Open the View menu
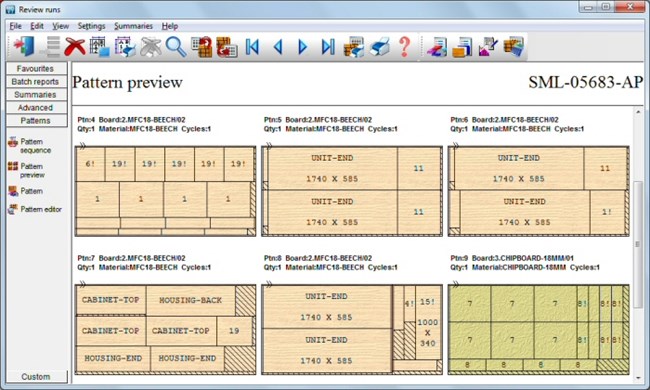The image size is (650, 390). [61, 26]
